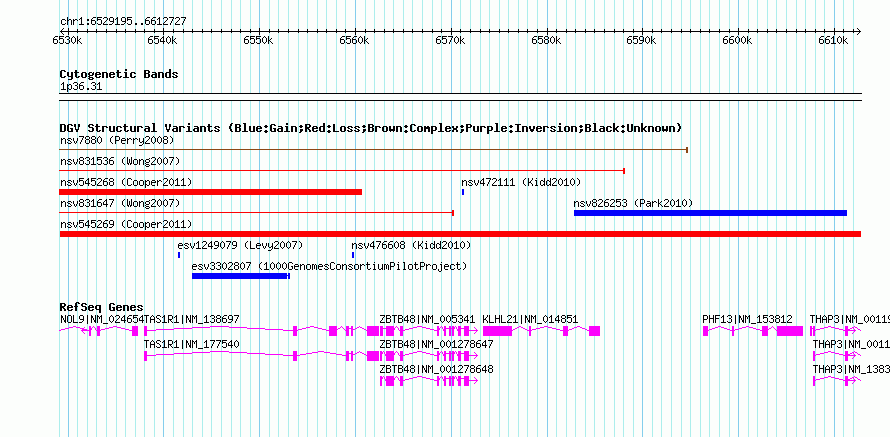Open variant nsv545269 (Cooper2011) label
The width and height of the screenshot is (890, 437).
[x=126, y=224]
